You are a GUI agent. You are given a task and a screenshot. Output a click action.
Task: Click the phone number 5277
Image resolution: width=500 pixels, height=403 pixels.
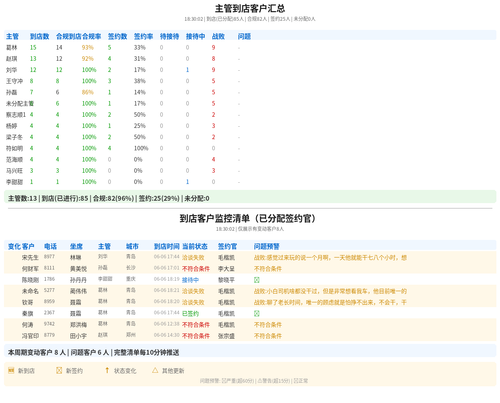pos(49,290)
